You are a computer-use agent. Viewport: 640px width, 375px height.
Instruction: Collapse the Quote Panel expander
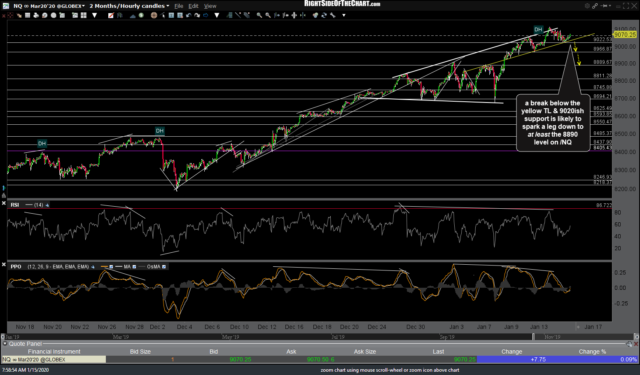(5, 344)
